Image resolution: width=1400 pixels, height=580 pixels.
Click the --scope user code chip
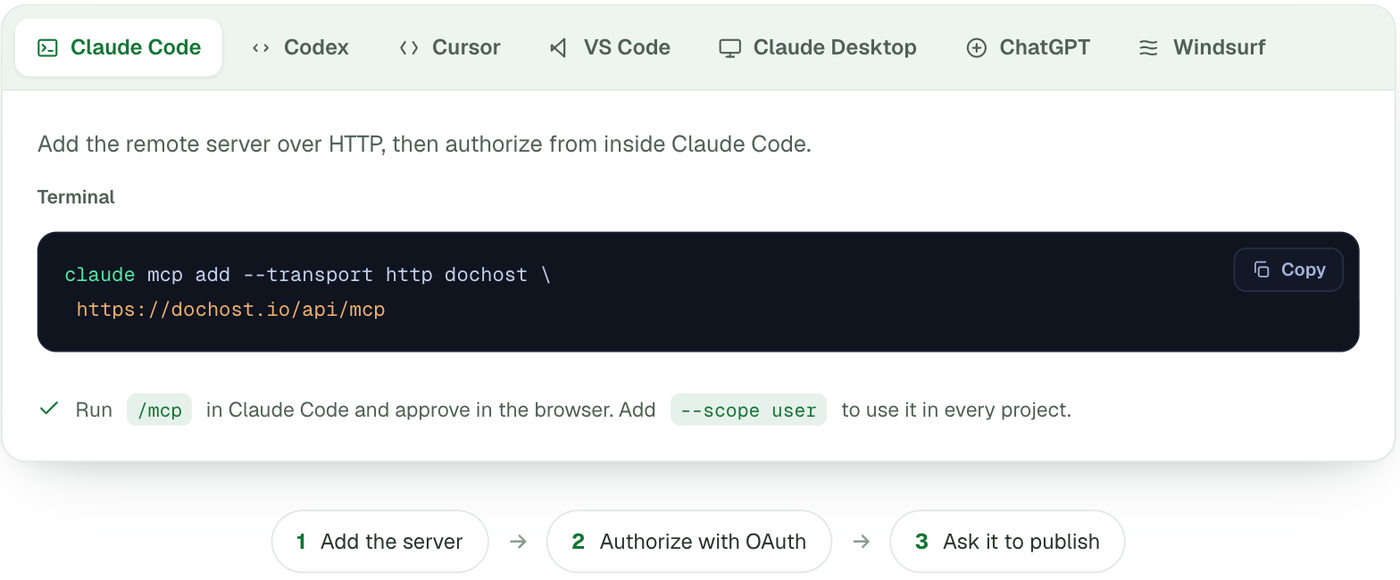point(749,410)
